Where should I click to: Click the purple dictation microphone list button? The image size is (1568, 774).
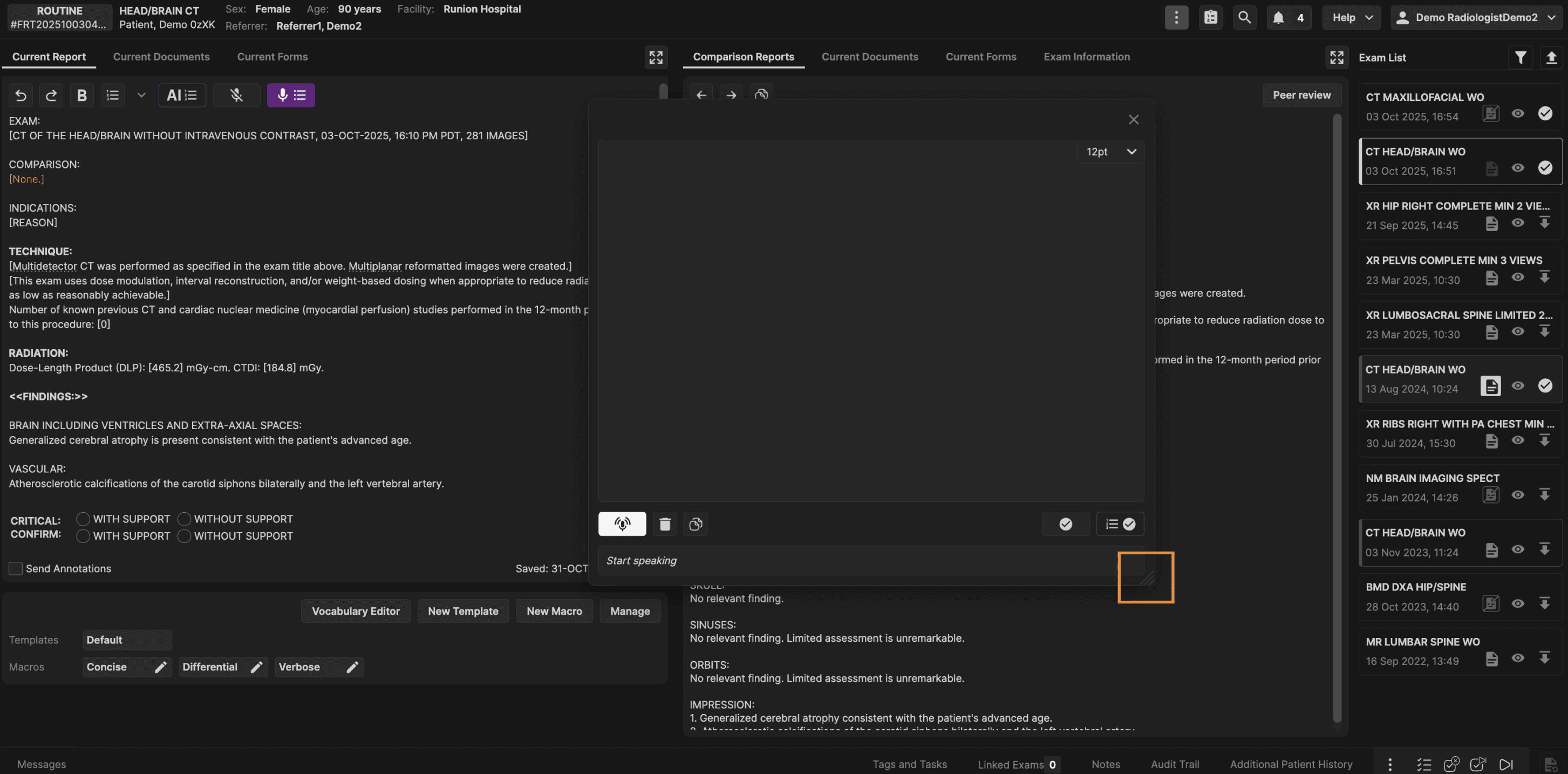coord(290,95)
